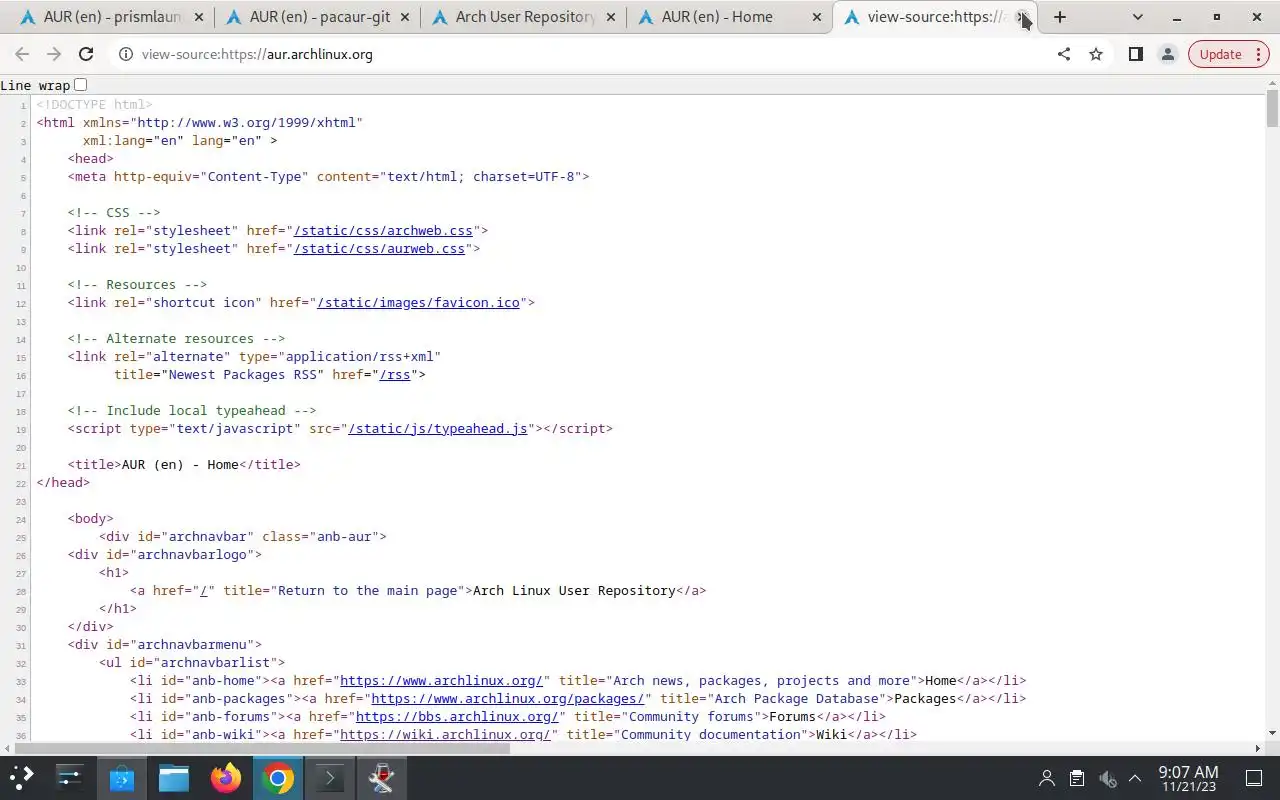Open the /static/css/aurweb.css link
The width and height of the screenshot is (1280, 800).
click(x=379, y=248)
